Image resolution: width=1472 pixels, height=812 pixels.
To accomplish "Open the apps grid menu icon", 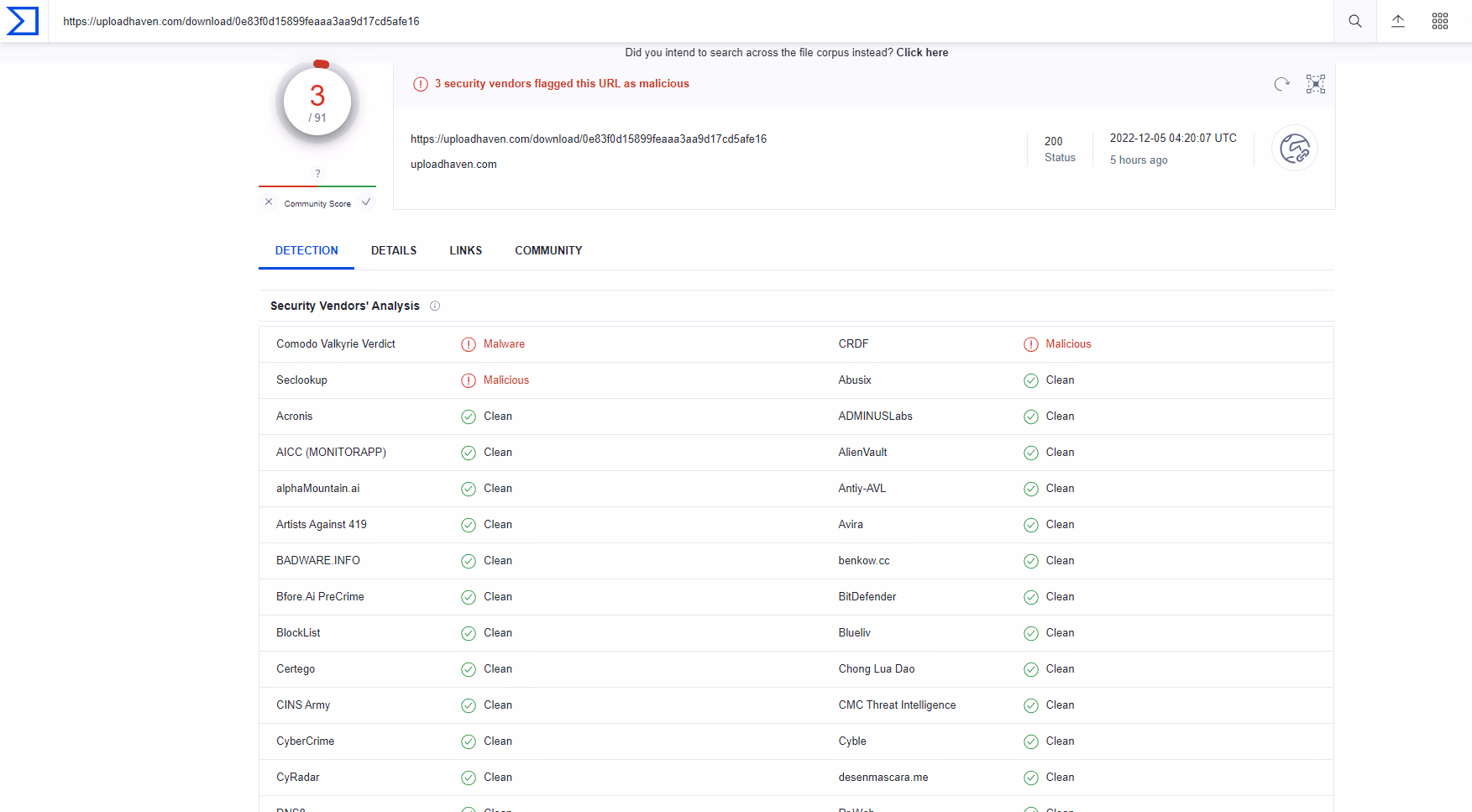I will [x=1440, y=21].
